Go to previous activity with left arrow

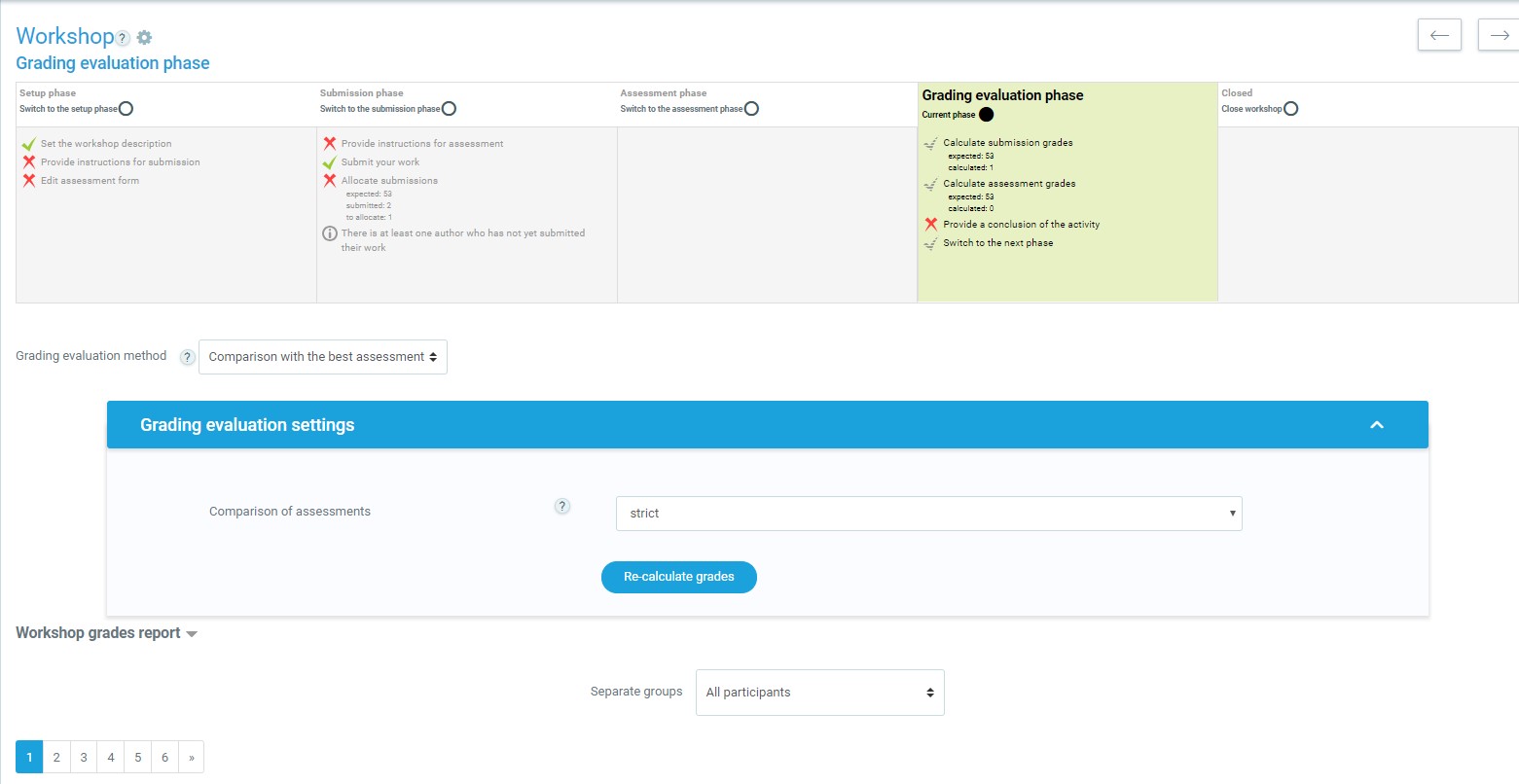click(1439, 35)
